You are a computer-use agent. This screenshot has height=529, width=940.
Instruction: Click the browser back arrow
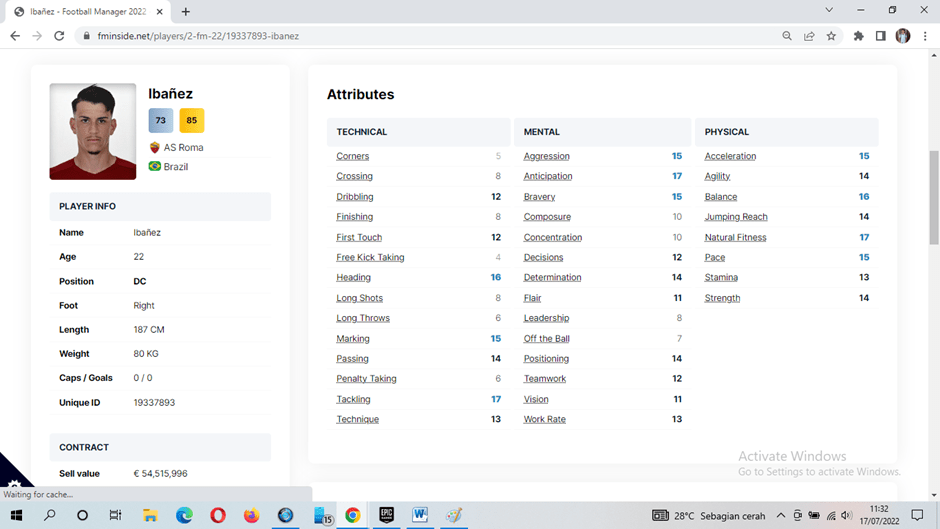coord(14,36)
